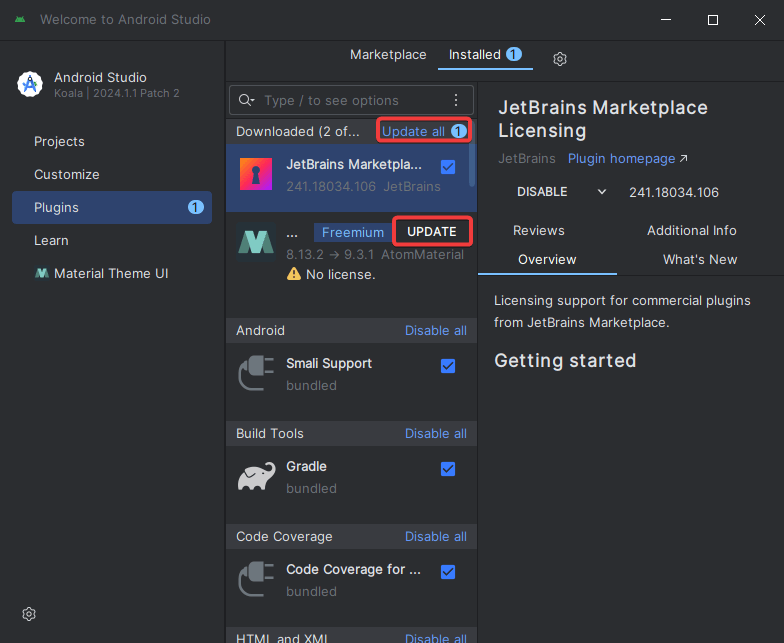Click the plugins settings gear icon

(560, 59)
